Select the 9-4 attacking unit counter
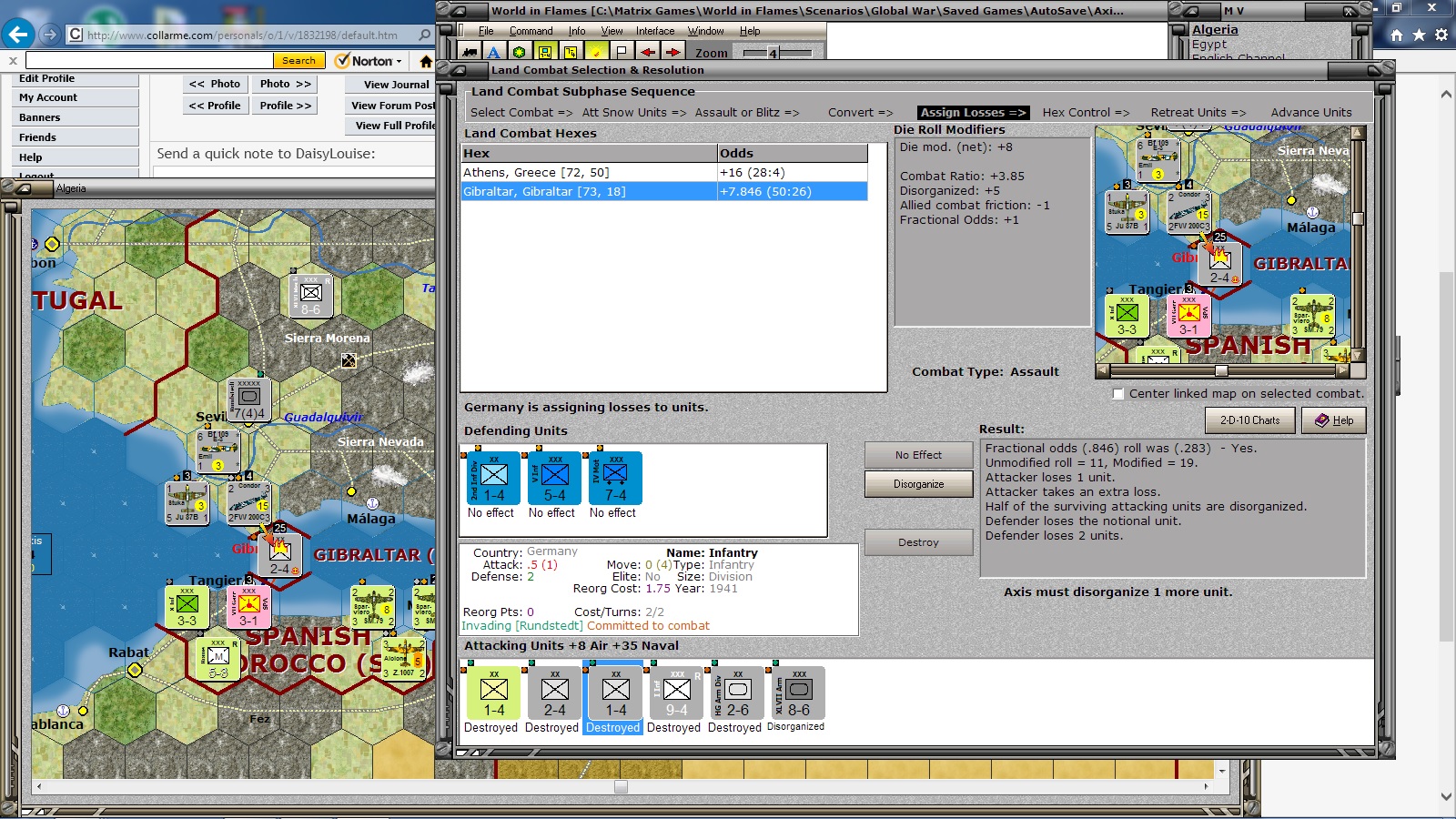This screenshot has height=819, width=1456. (x=677, y=693)
